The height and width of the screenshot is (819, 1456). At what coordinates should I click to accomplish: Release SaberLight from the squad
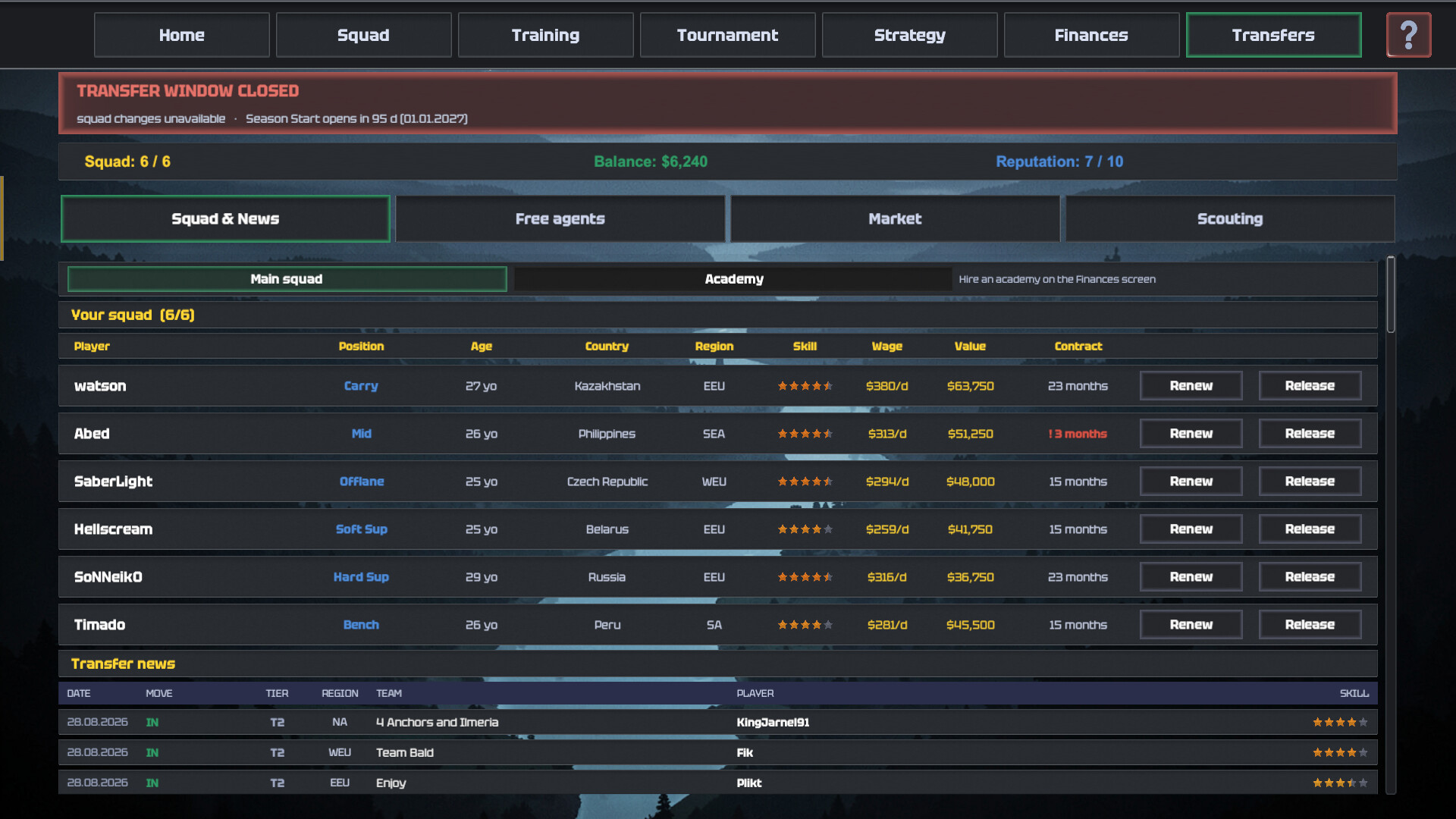1310,482
